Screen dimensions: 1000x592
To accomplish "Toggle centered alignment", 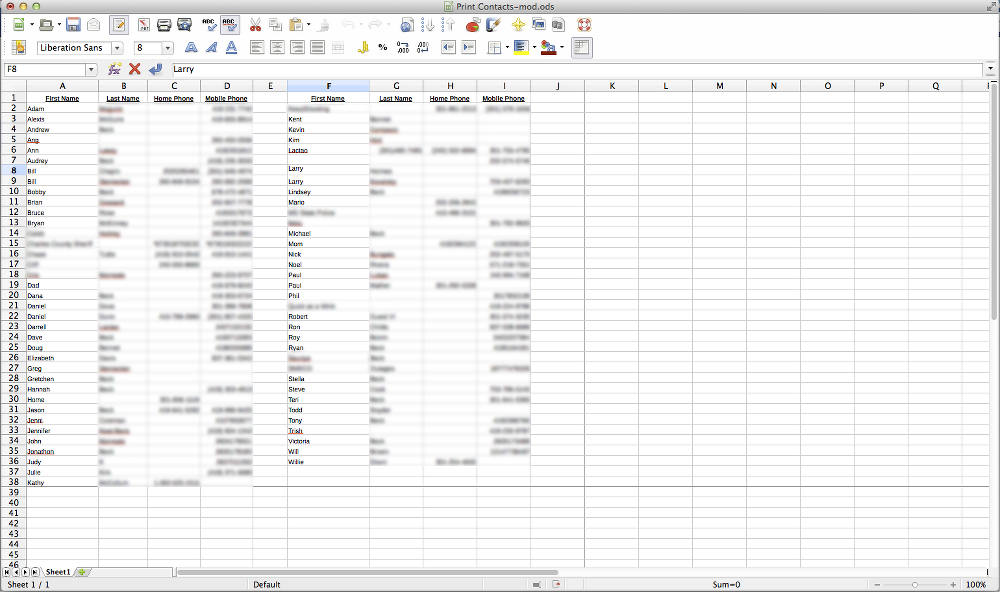I will tap(276, 47).
